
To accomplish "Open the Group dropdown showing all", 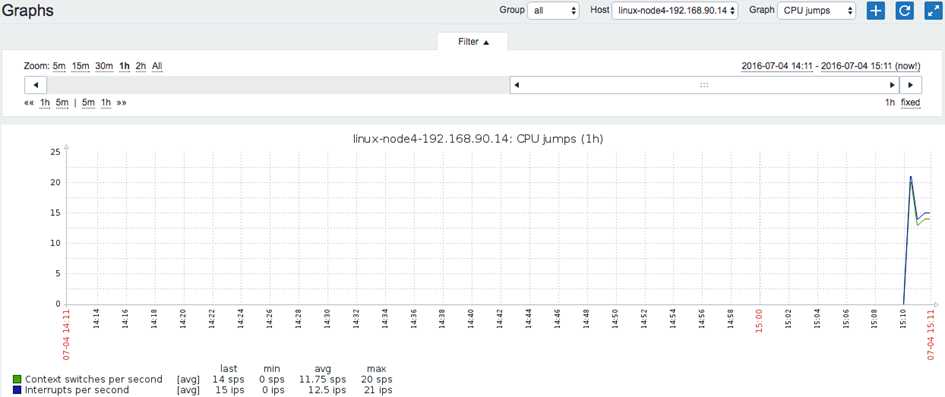I will 553,11.
